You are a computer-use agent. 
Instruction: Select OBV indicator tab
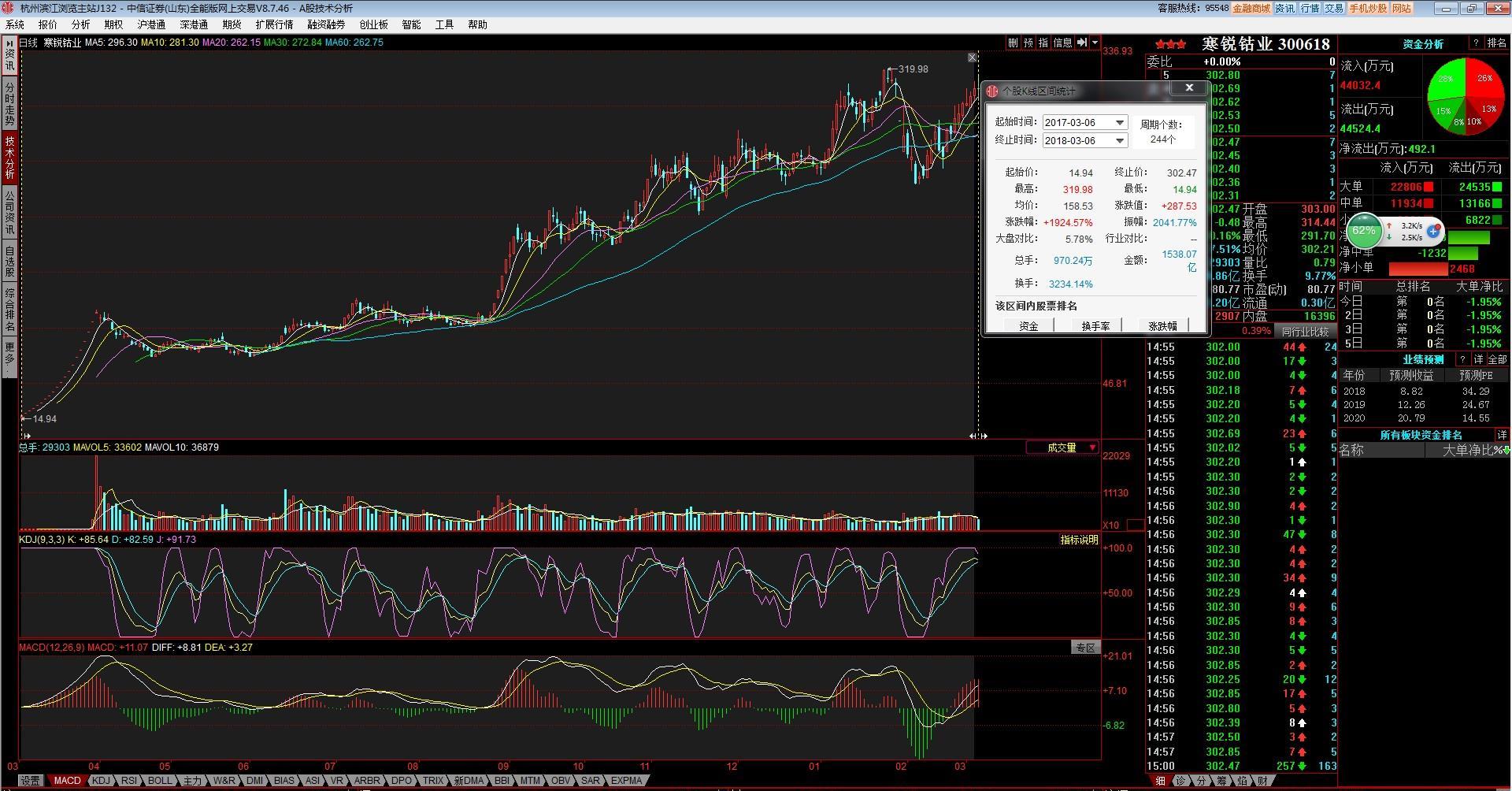561,781
